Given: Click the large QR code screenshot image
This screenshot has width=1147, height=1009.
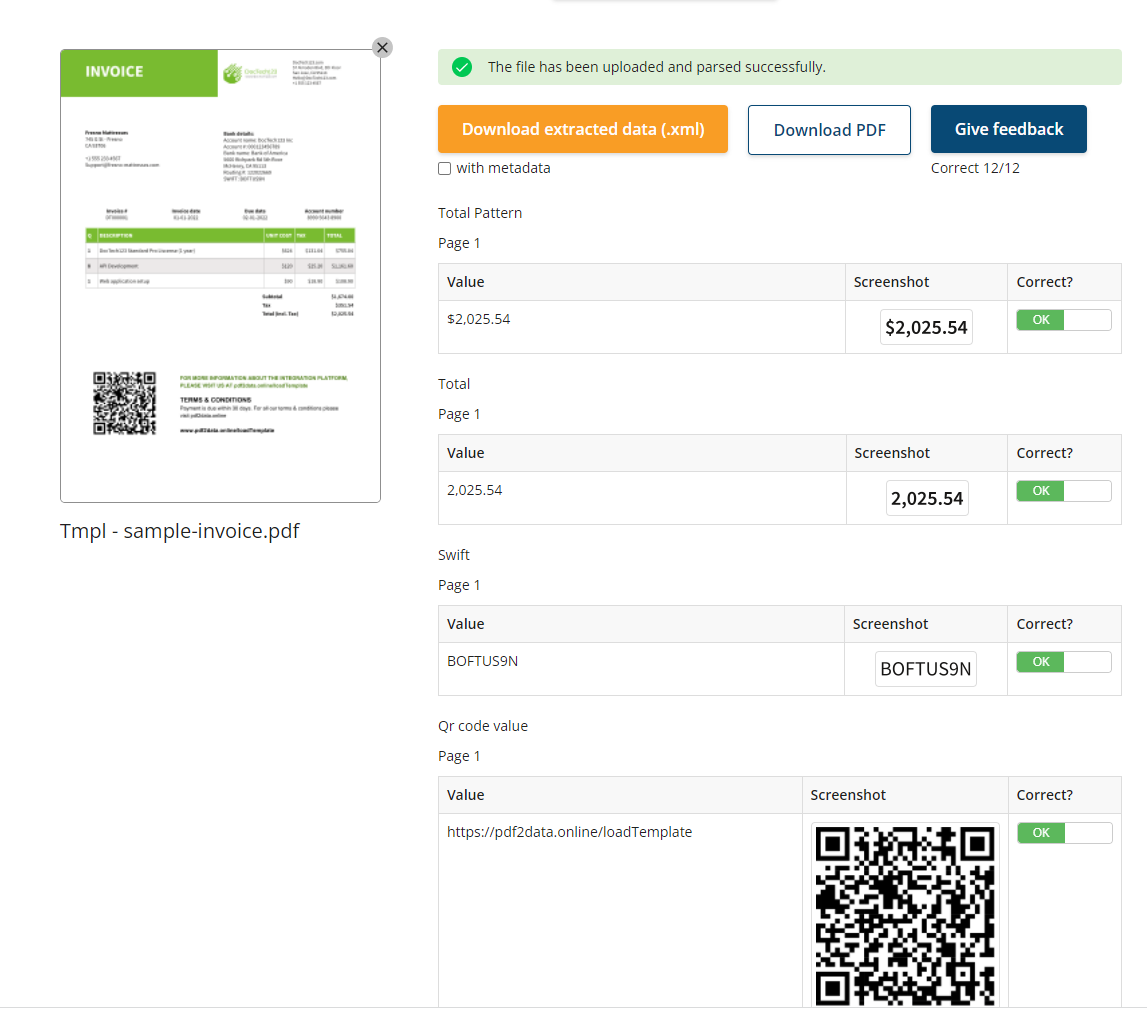Looking at the screenshot, I should click(x=905, y=912).
